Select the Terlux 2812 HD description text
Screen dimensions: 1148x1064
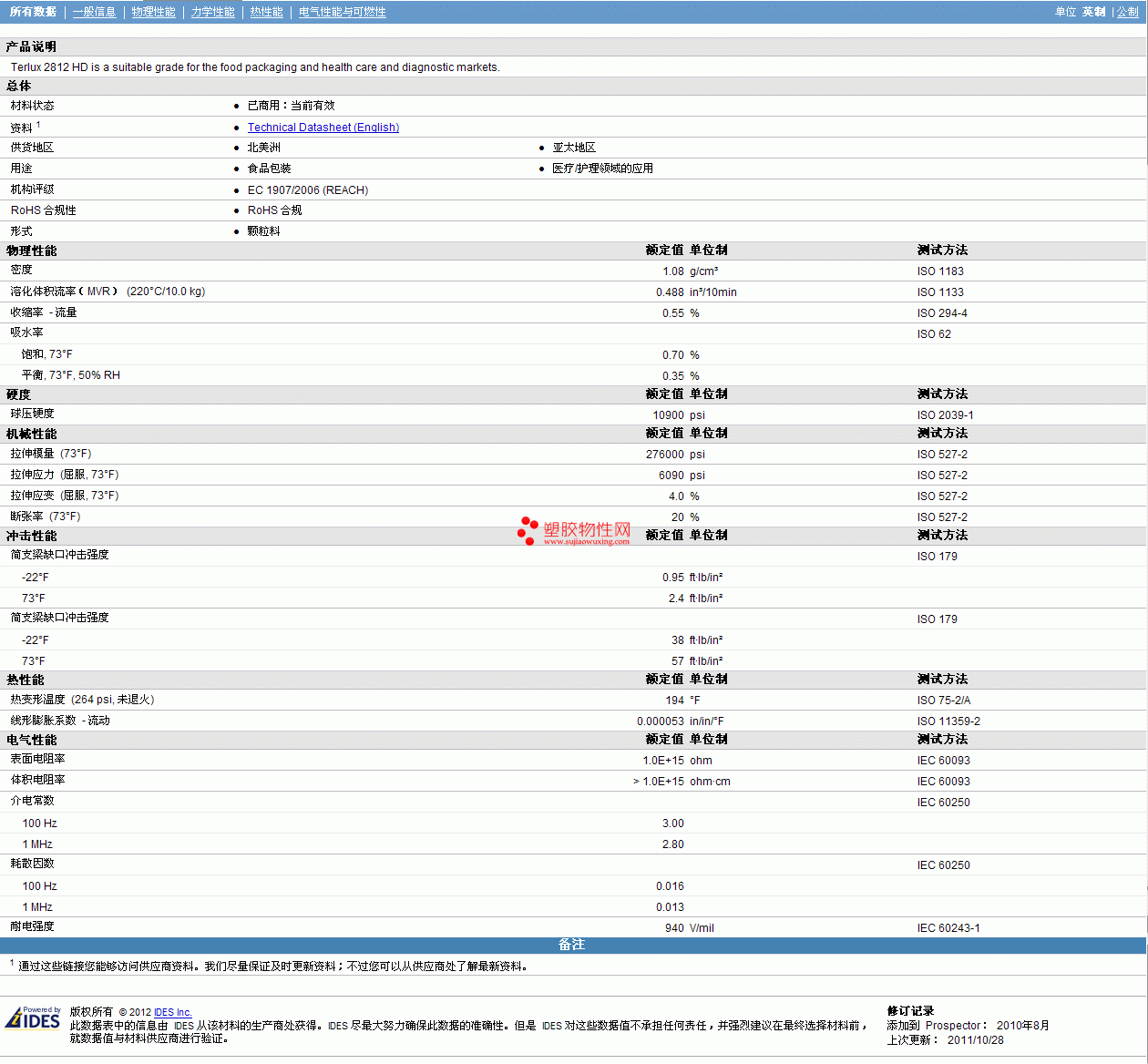coord(255,67)
